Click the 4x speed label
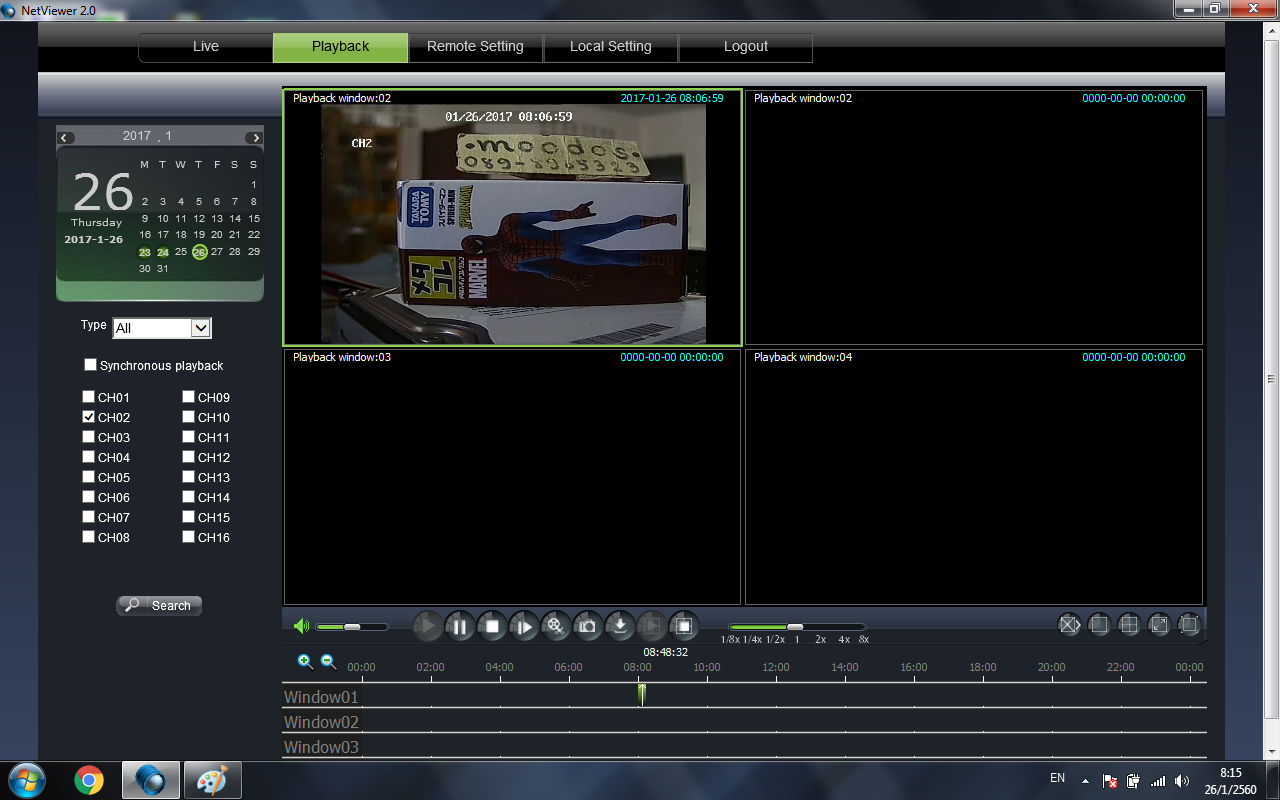1280x800 pixels. [844, 640]
